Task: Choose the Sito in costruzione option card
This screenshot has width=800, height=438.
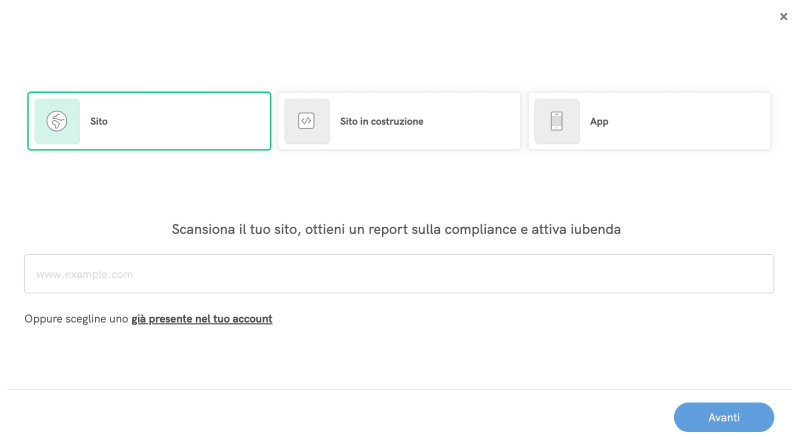Action: tap(399, 121)
